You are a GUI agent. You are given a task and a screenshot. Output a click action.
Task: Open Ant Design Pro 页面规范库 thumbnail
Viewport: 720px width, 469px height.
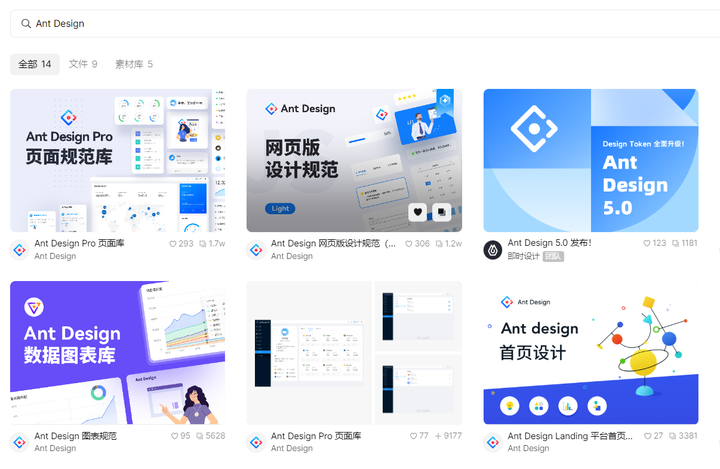118,160
